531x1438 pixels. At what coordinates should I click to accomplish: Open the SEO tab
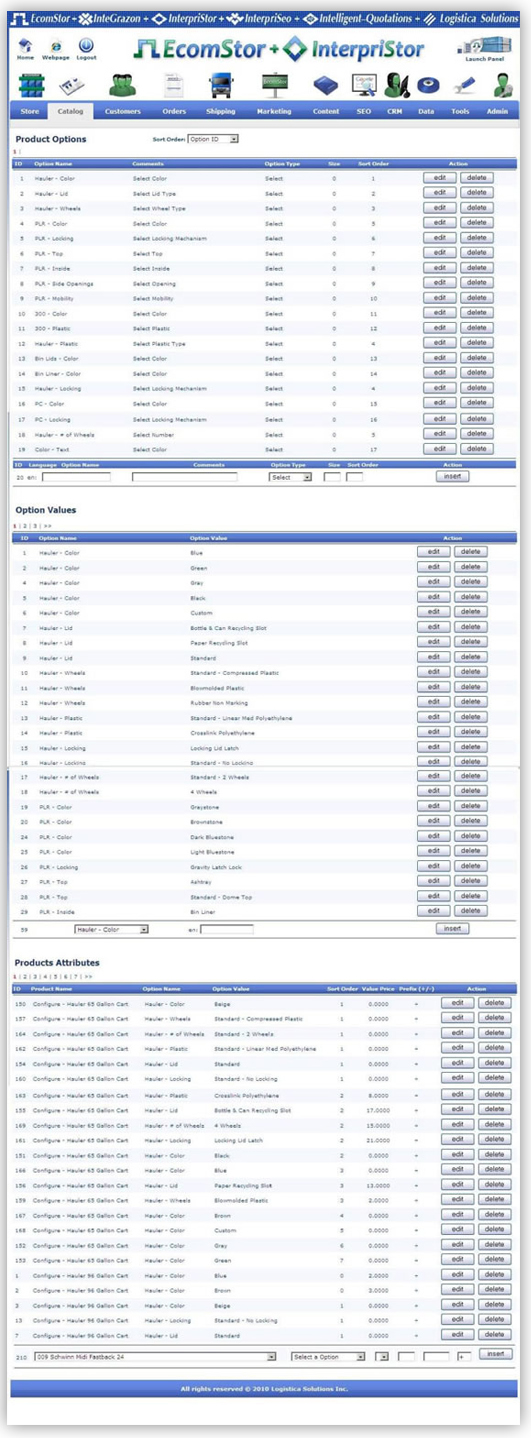click(x=364, y=111)
